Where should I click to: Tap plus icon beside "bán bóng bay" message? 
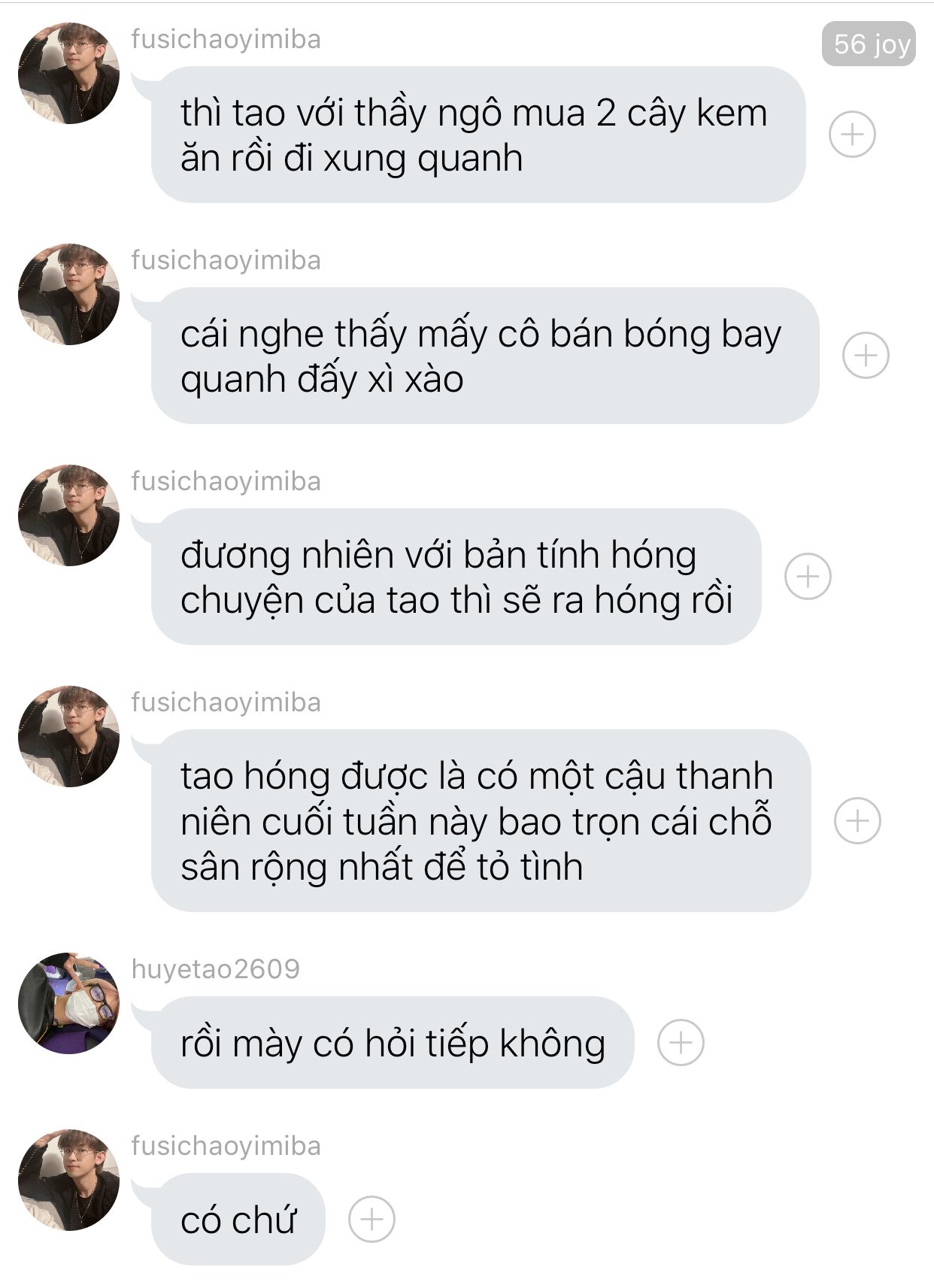866,355
